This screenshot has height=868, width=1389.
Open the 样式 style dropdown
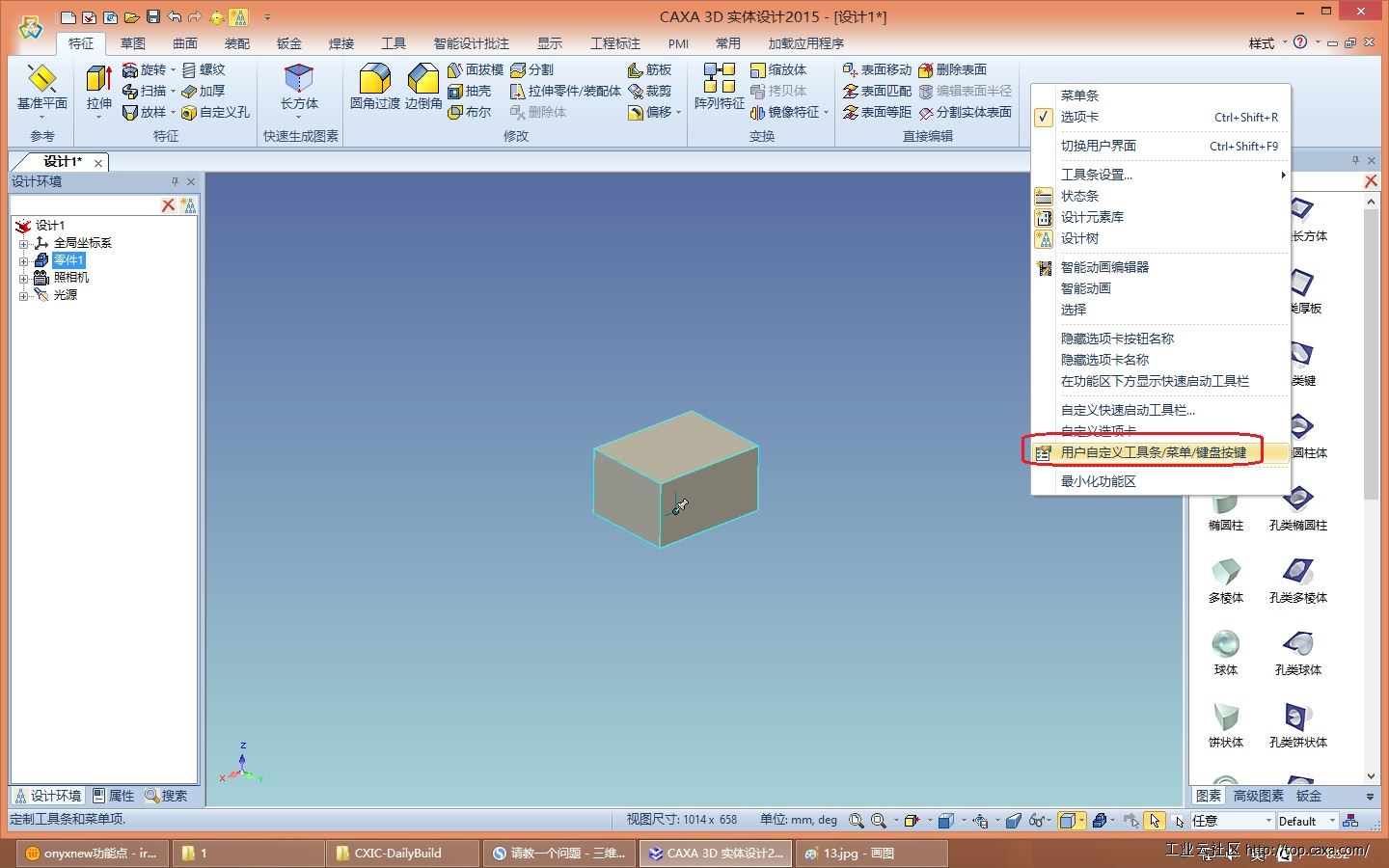tap(1266, 43)
